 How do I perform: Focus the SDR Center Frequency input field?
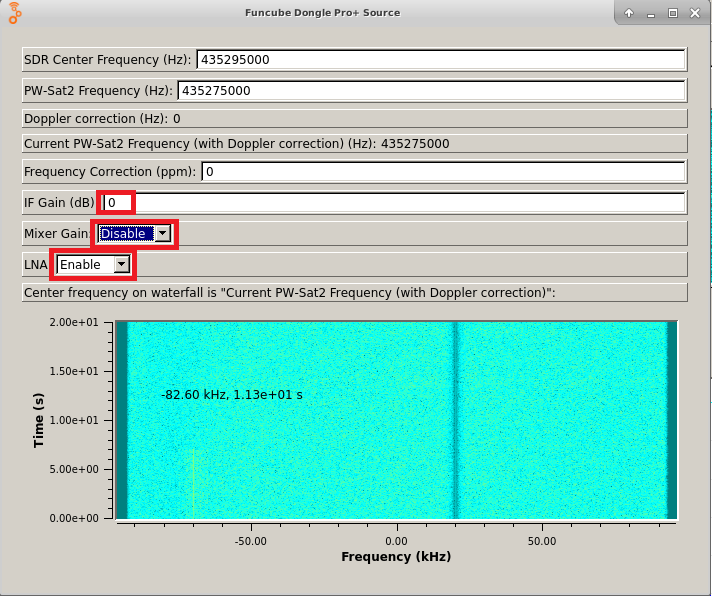pyautogui.click(x=440, y=59)
